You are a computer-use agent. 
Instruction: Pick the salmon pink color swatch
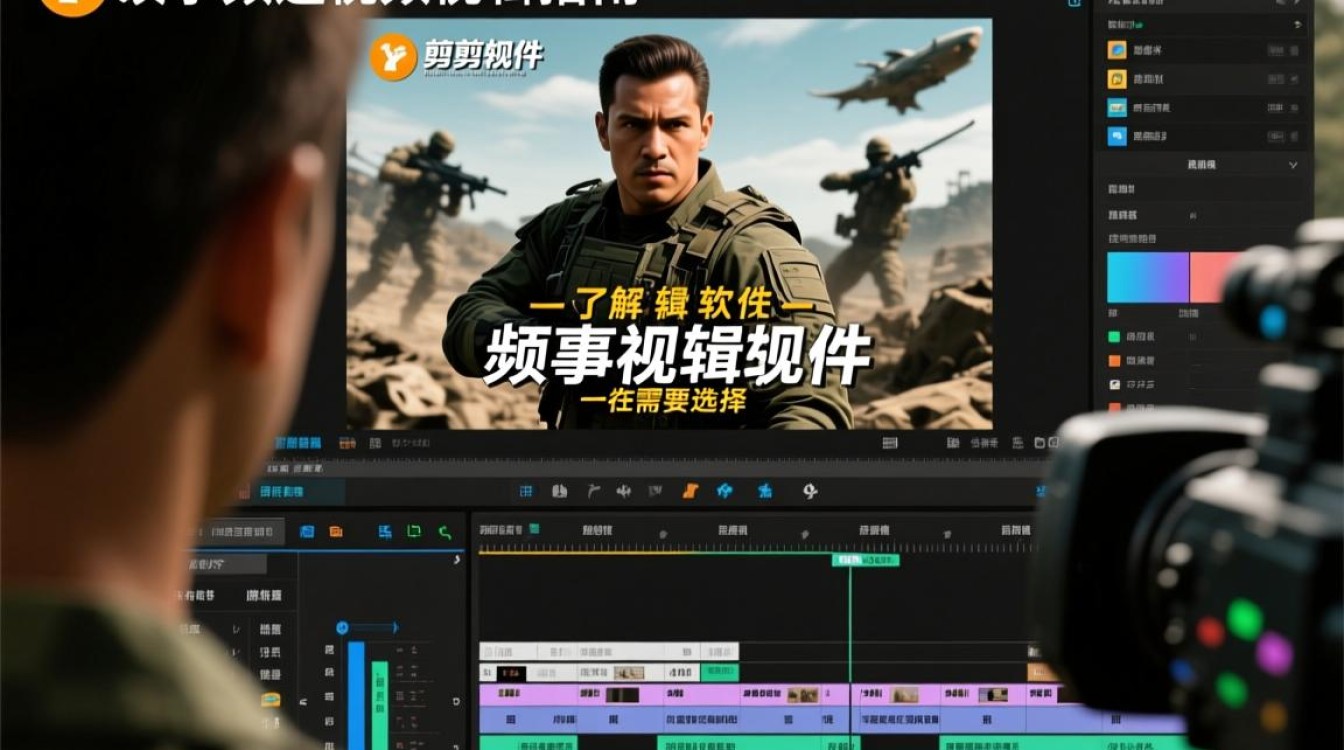(x=1208, y=277)
